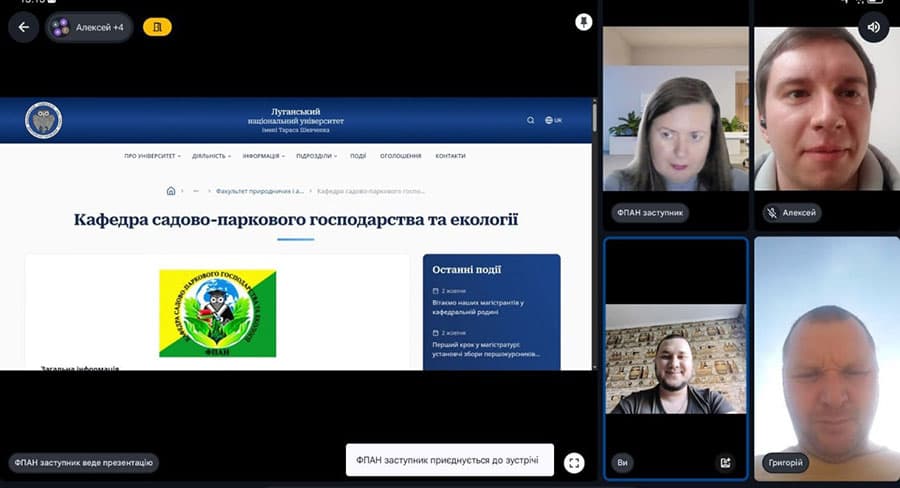Tap the 'ФПАН заступник' name label

650,213
